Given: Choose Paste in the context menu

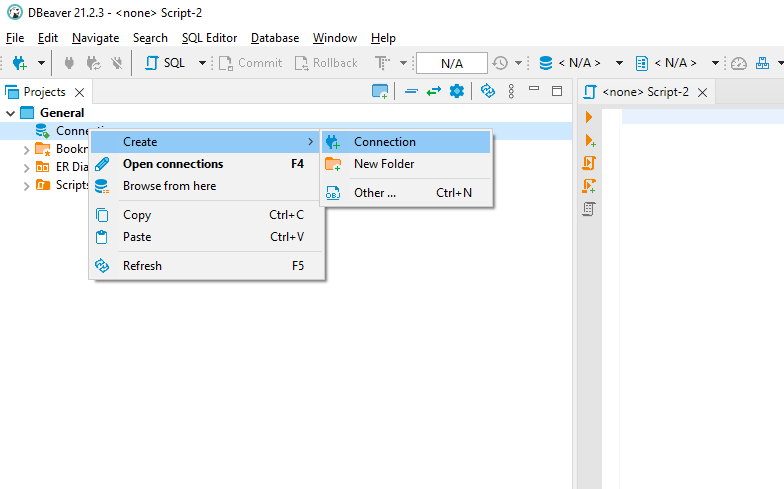Looking at the screenshot, I should tap(207, 237).
